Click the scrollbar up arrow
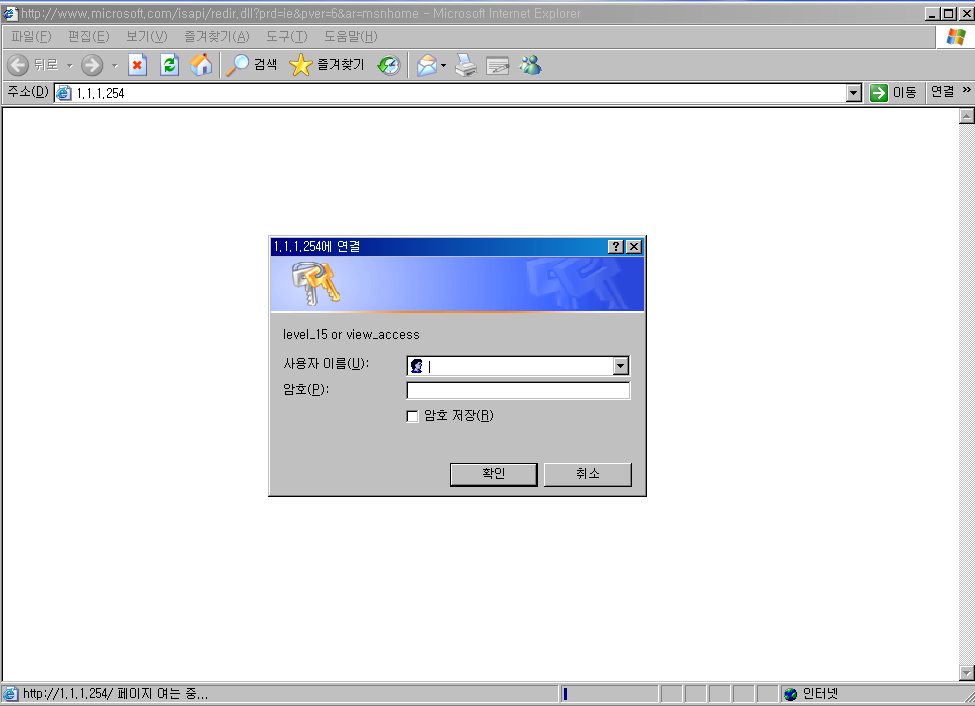 point(966,116)
